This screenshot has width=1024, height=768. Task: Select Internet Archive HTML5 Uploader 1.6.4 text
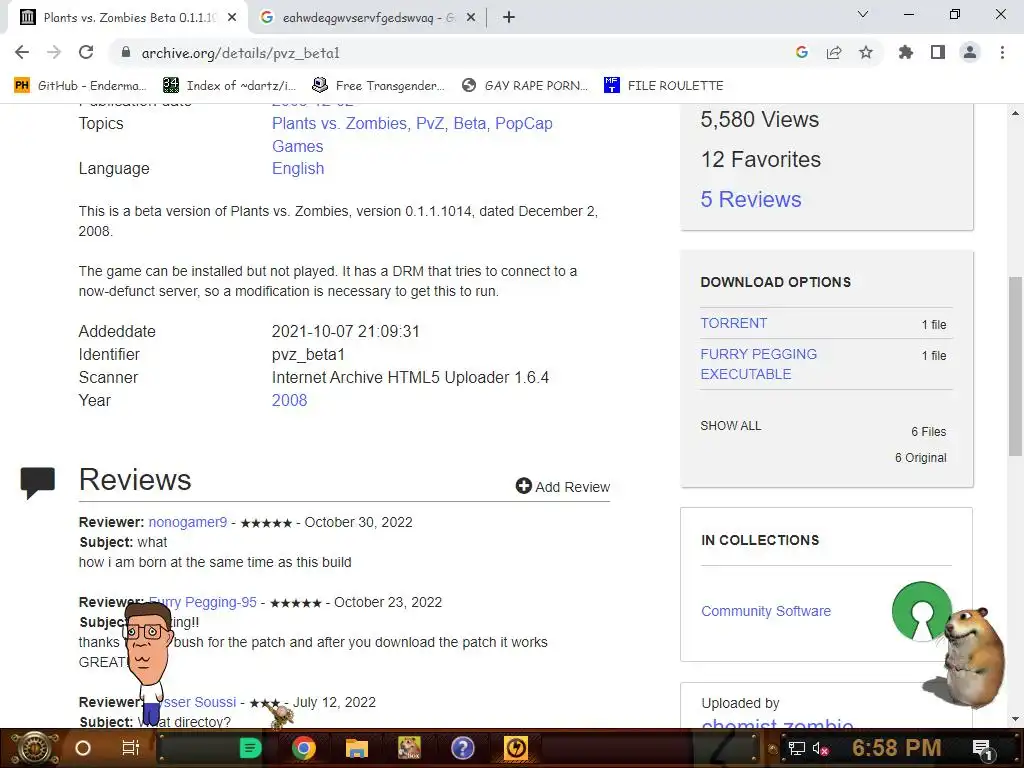pos(410,377)
